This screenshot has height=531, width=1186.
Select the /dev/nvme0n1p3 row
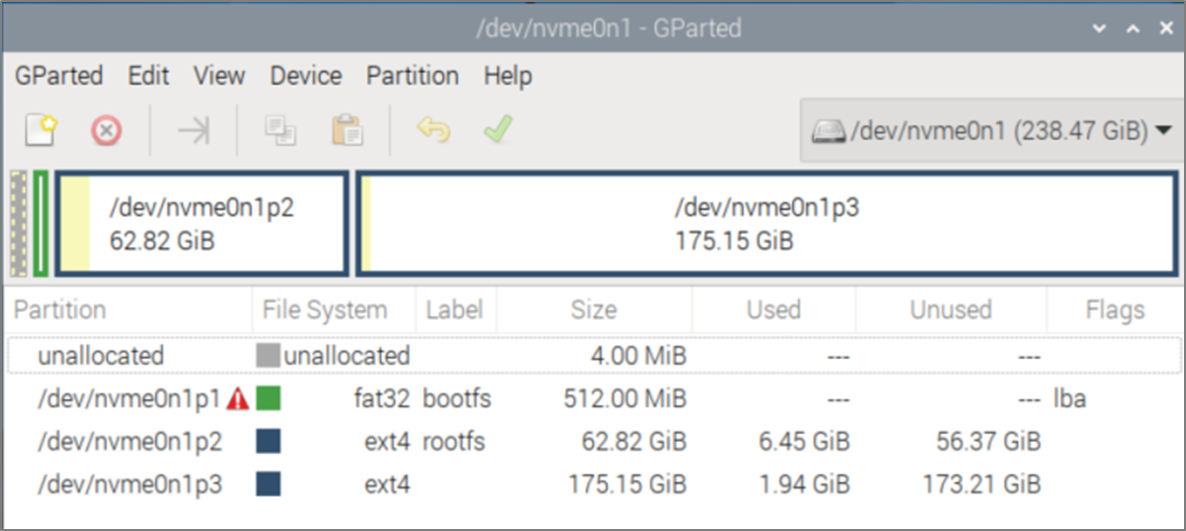(594, 484)
